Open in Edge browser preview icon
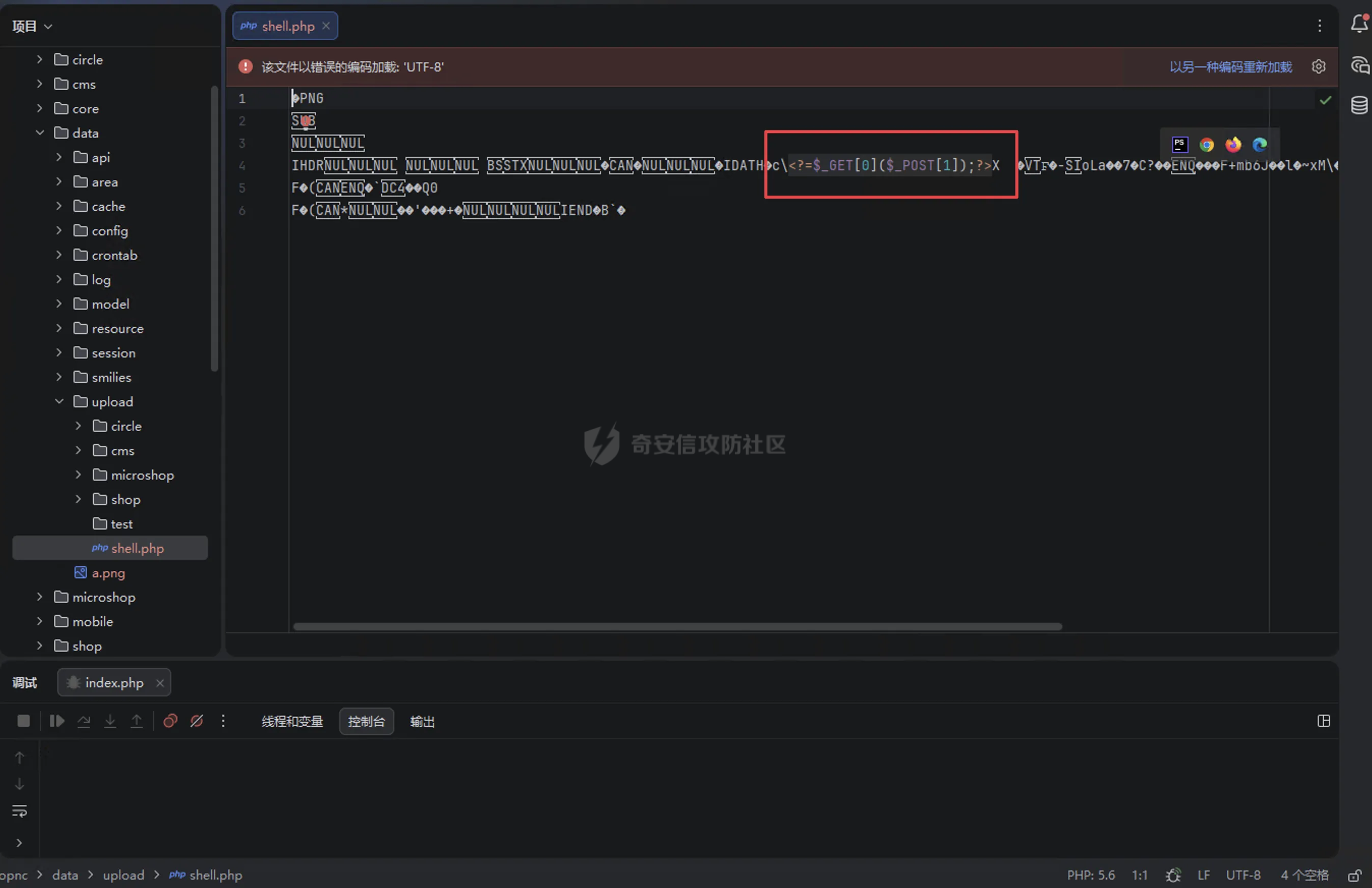 (1259, 145)
